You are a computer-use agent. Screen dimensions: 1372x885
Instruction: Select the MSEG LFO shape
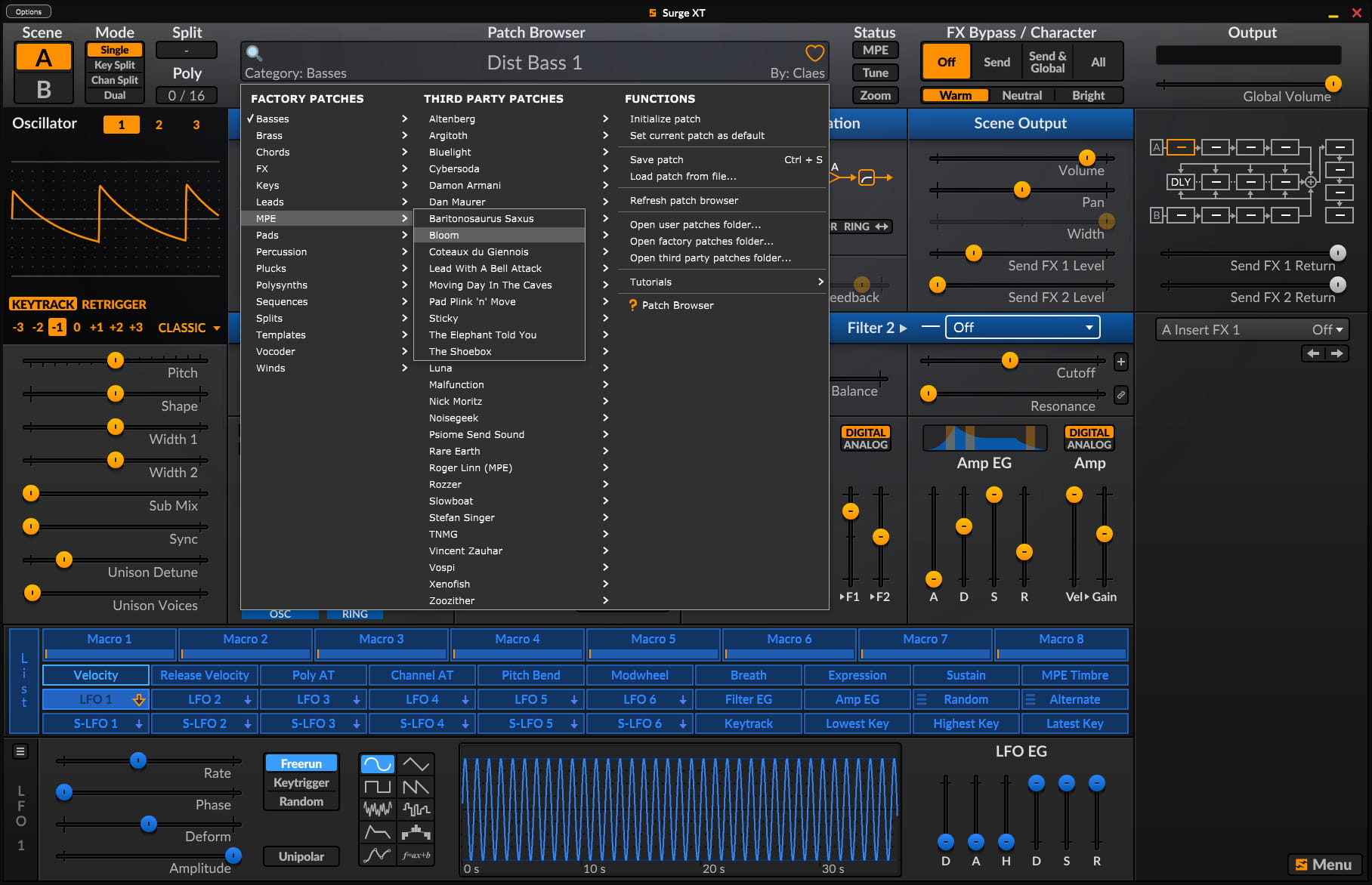click(x=377, y=855)
